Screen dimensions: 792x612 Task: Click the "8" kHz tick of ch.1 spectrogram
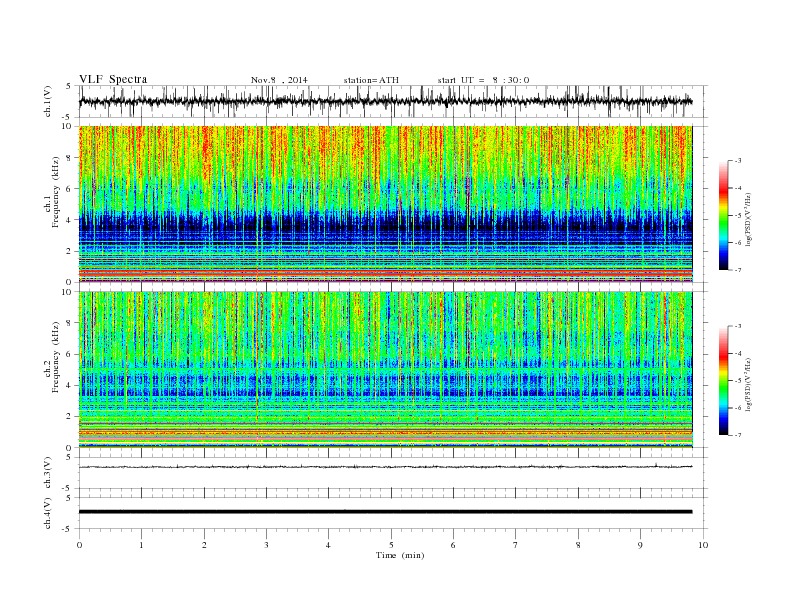[x=69, y=158]
